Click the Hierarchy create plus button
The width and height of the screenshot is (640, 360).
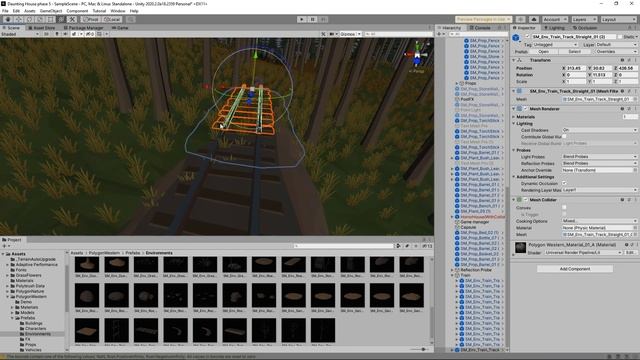(440, 34)
